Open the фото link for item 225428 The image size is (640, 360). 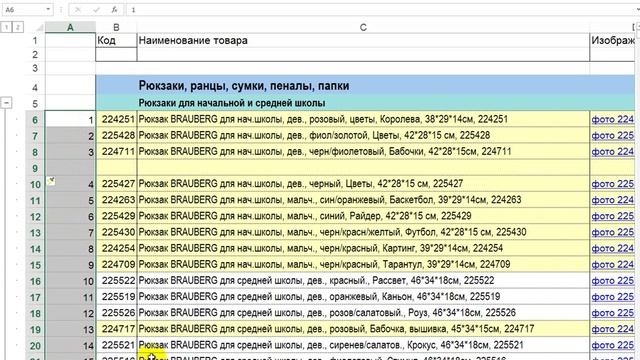[x=613, y=136]
